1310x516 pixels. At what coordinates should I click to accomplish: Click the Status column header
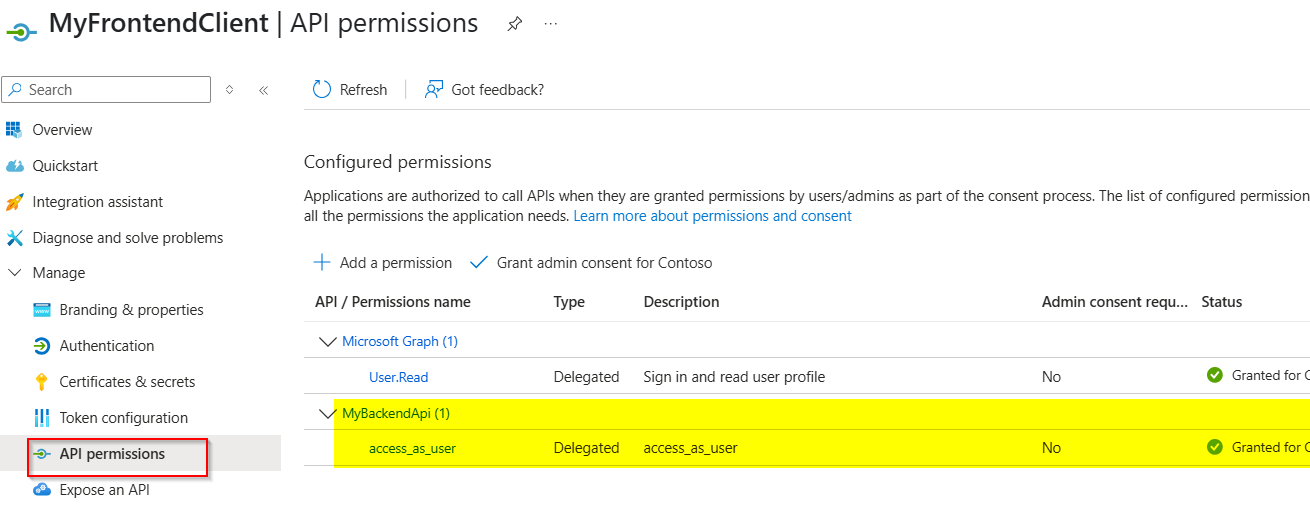(1222, 302)
